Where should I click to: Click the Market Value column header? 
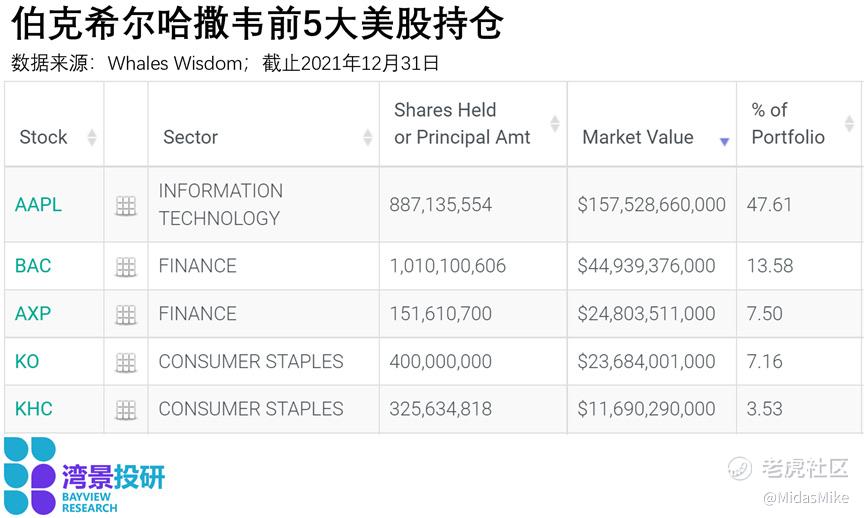click(x=638, y=137)
